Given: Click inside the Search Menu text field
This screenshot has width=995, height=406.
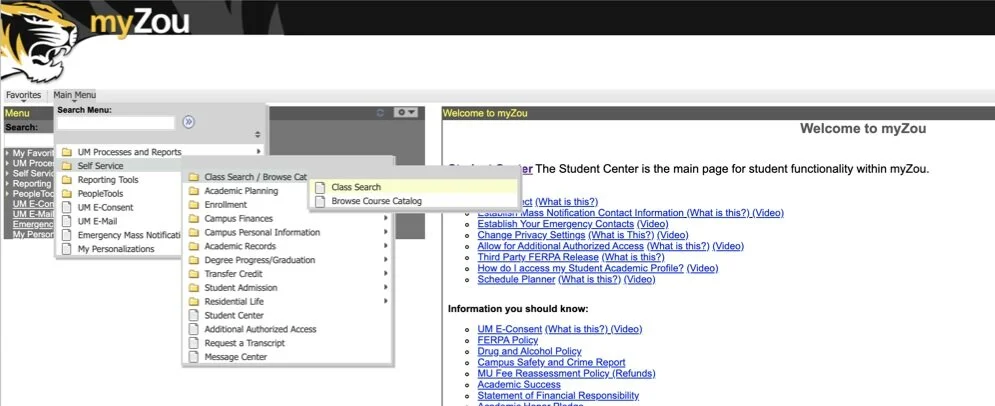Looking at the screenshot, I should tap(116, 122).
